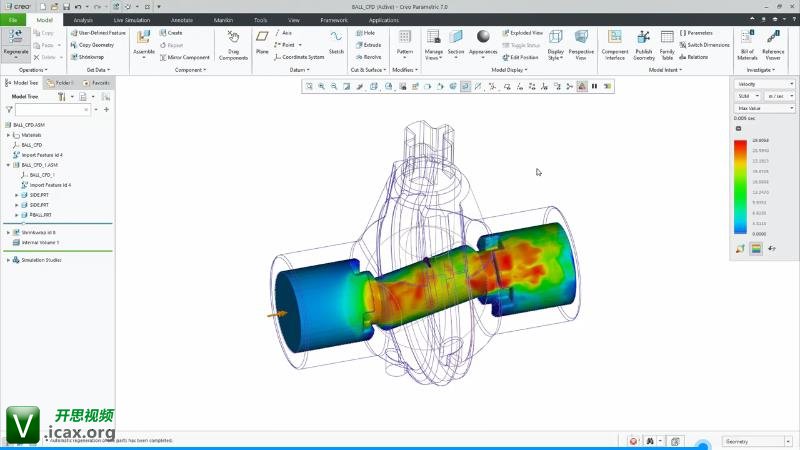Viewport: 800px width, 450px height.
Task: Expand the PBALL.PRT node
Action: coord(16,215)
